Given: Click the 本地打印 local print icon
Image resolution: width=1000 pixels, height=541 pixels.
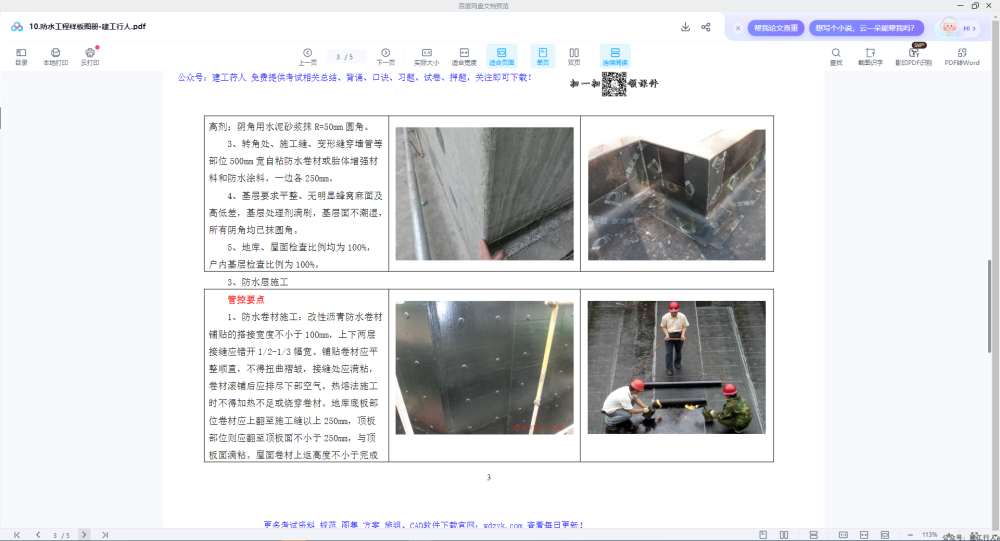Looking at the screenshot, I should (x=55, y=57).
